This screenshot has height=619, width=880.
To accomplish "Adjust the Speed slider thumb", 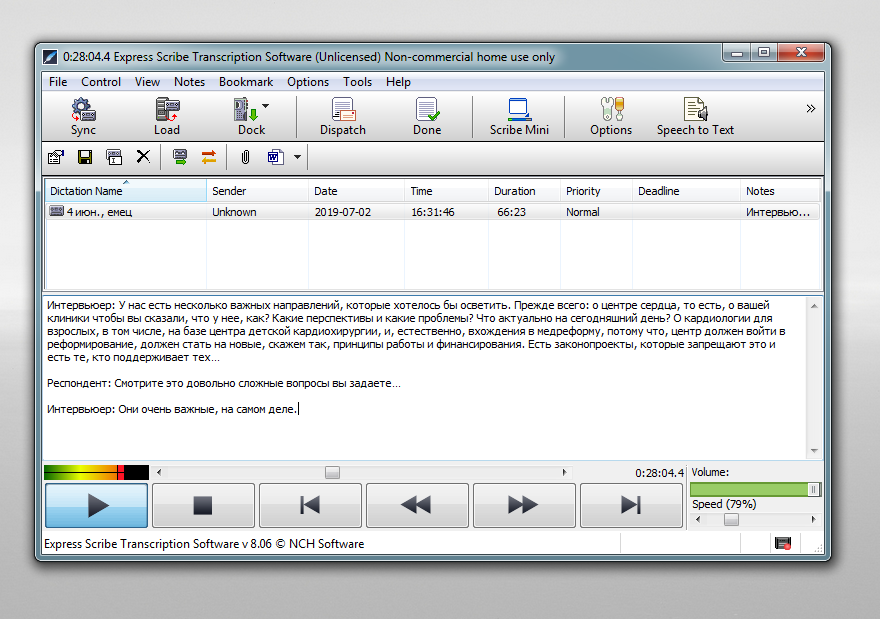I will [x=731, y=520].
